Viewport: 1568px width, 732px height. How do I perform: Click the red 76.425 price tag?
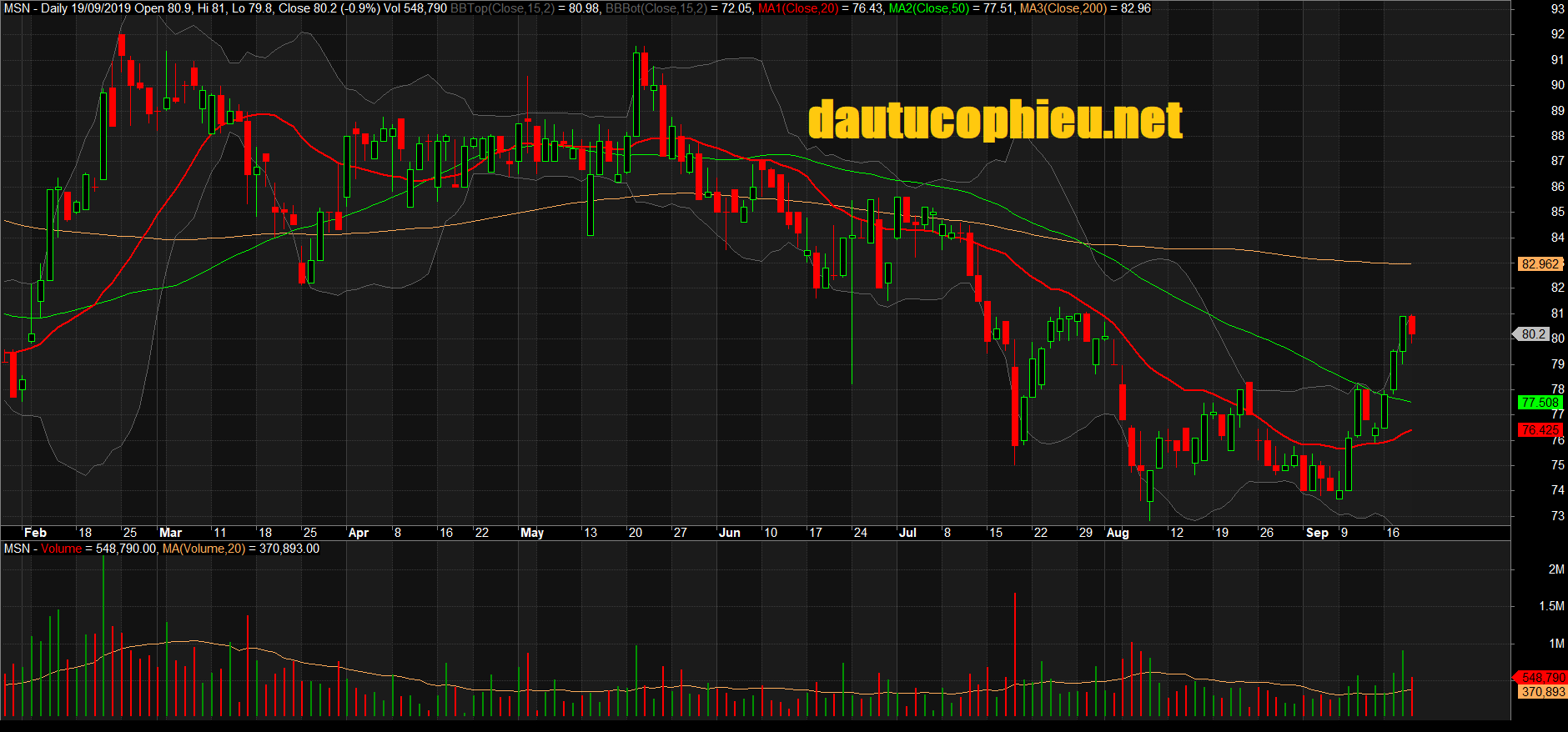coord(1540,430)
